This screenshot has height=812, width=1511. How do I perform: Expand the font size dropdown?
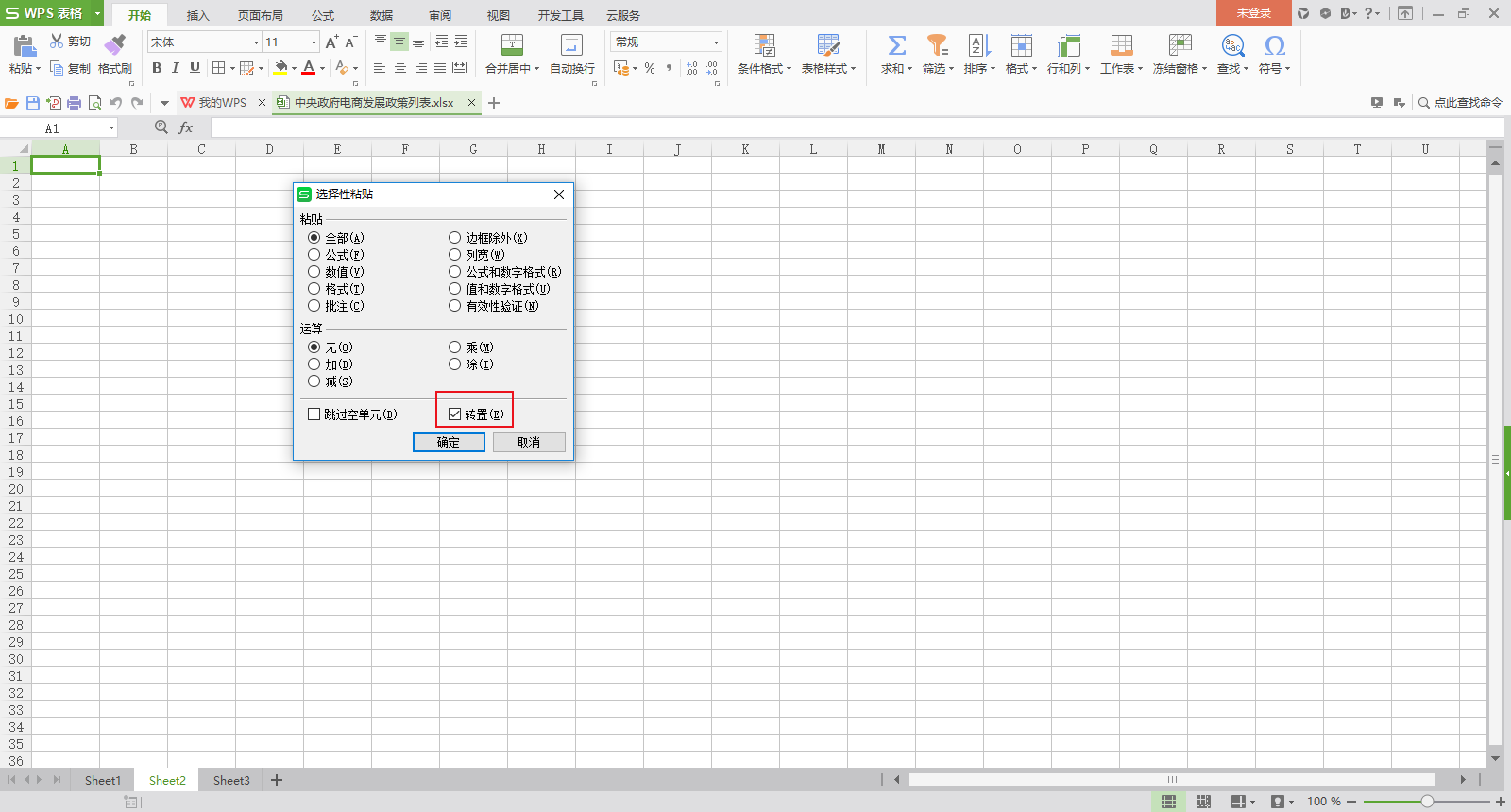click(314, 42)
